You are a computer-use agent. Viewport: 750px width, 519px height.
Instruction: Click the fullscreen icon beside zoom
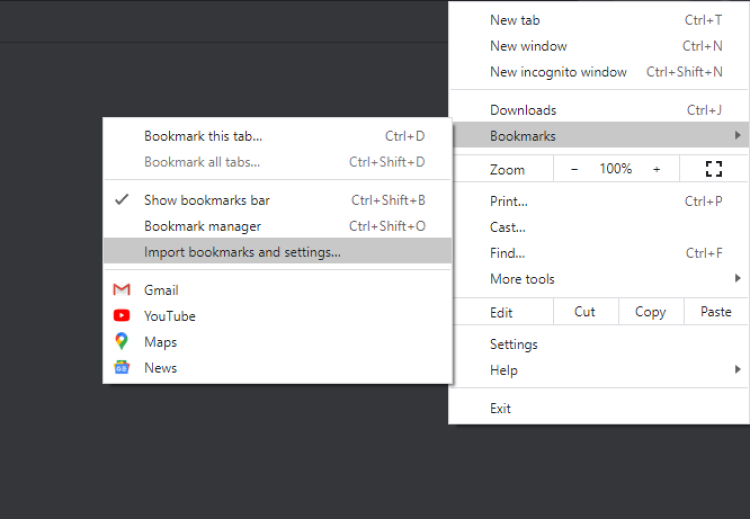pos(713,169)
